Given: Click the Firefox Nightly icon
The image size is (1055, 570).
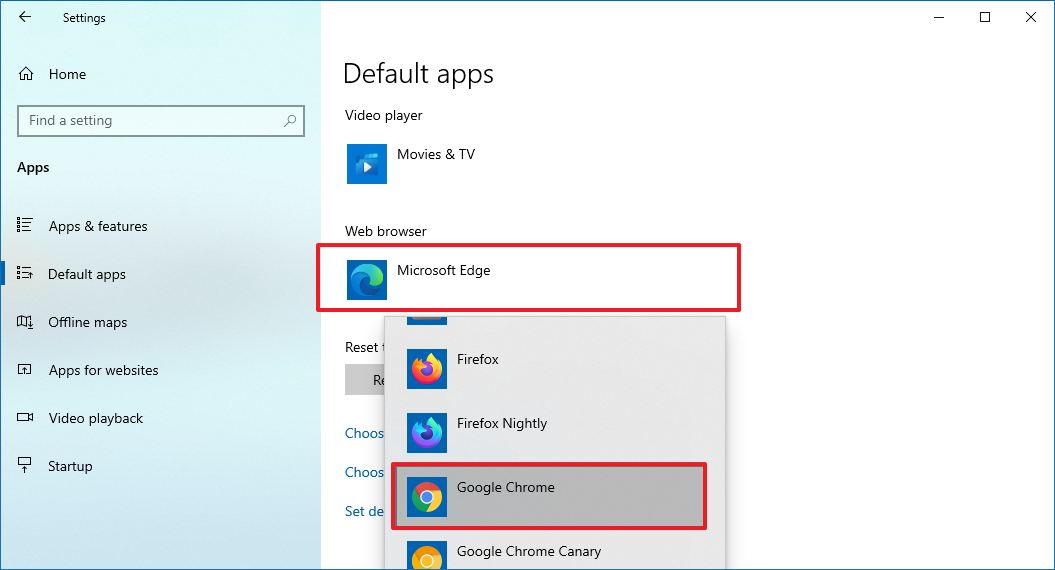Looking at the screenshot, I should pos(427,433).
